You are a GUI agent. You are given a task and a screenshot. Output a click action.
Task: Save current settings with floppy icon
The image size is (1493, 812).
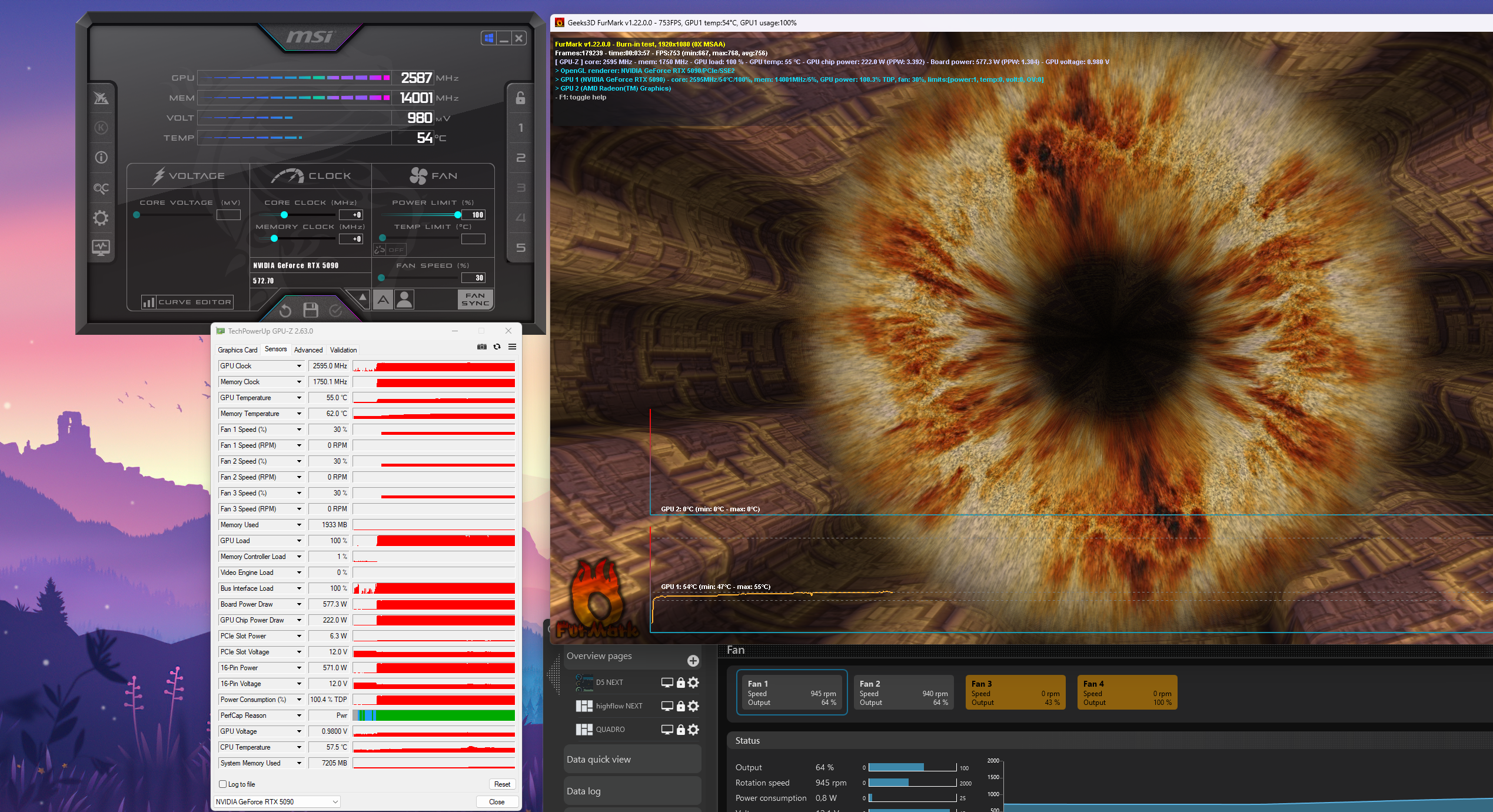(x=311, y=310)
